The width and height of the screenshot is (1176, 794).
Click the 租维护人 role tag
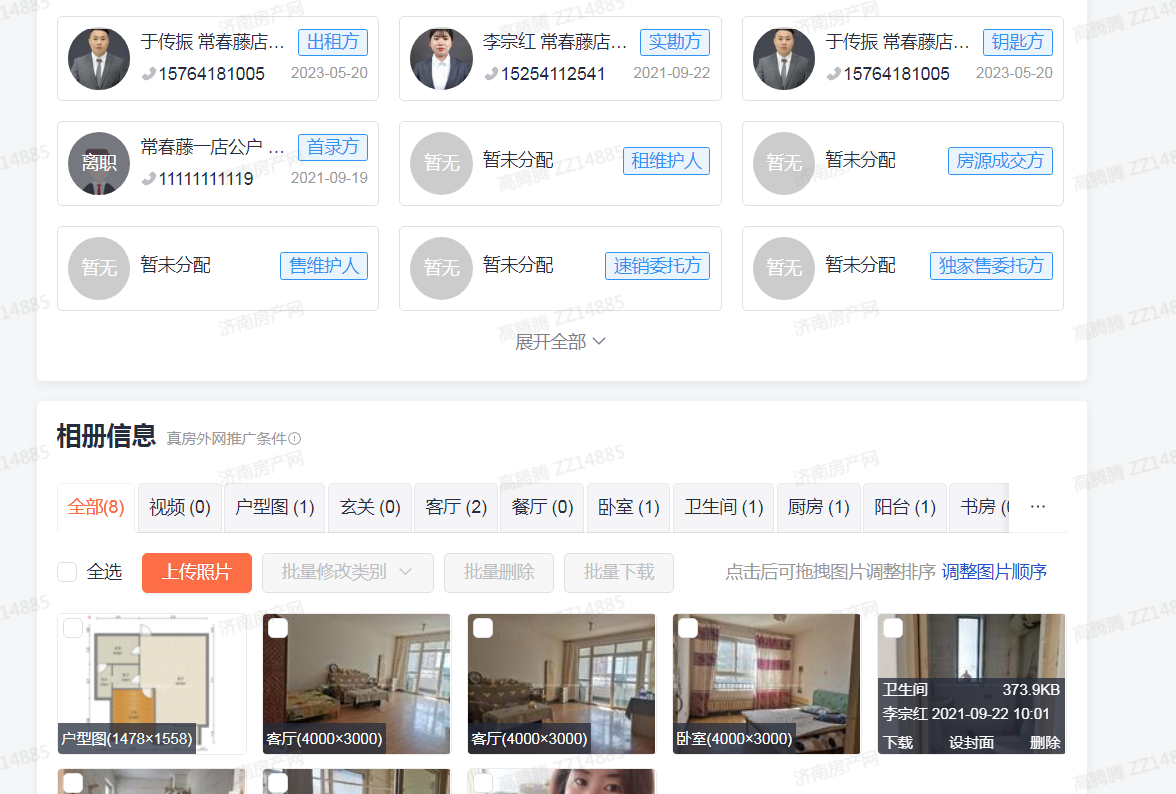666,160
